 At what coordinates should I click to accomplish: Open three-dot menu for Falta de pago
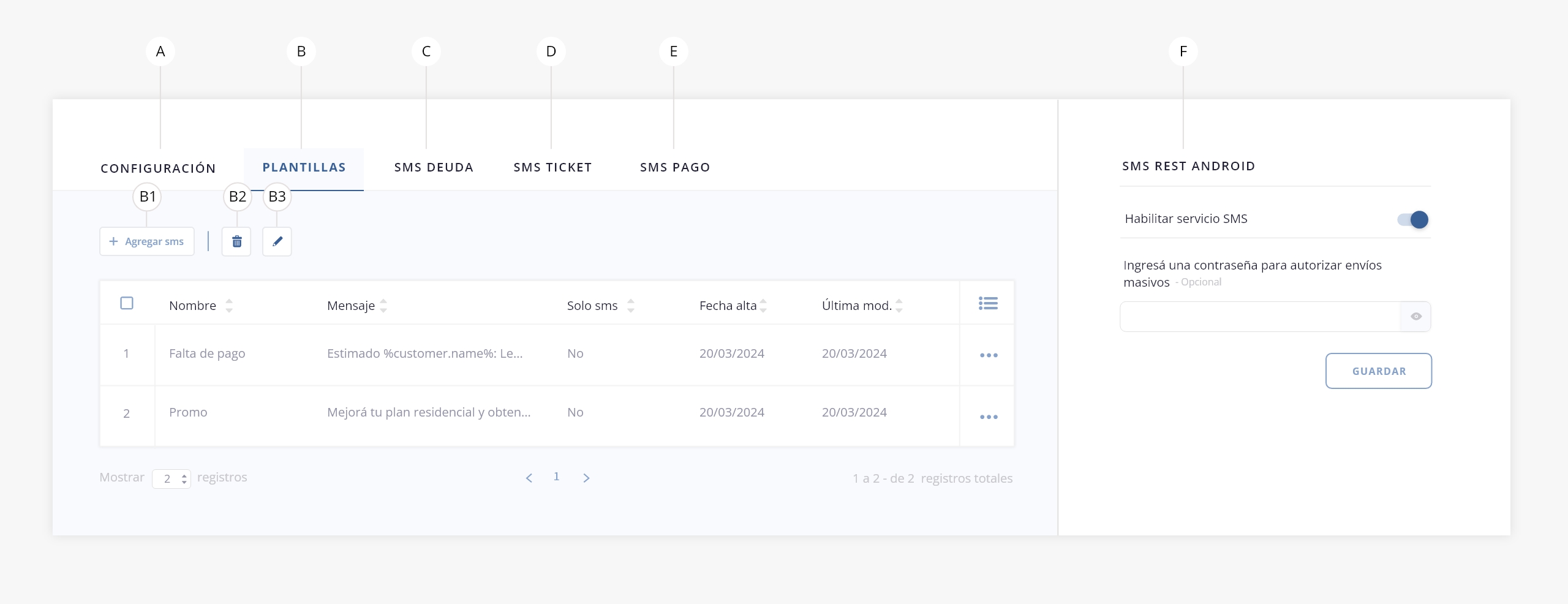pyautogui.click(x=988, y=355)
